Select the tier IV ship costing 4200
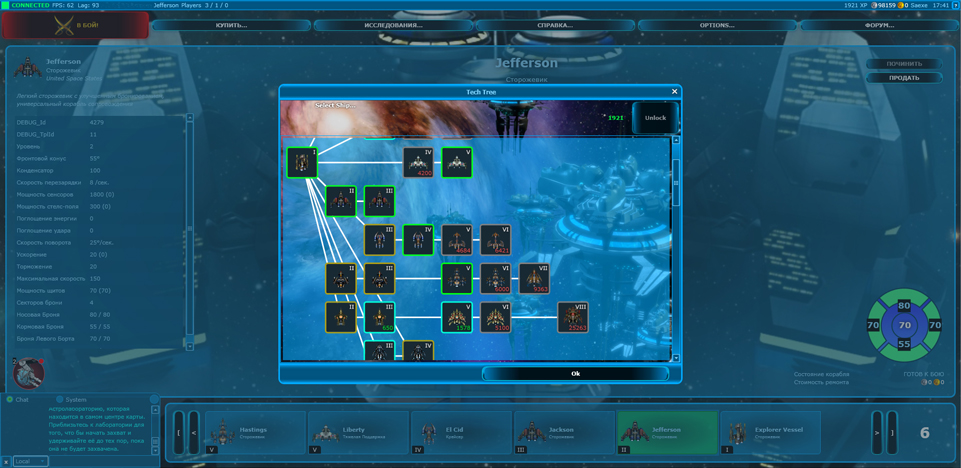Image resolution: width=961 pixels, height=468 pixels. pos(418,162)
